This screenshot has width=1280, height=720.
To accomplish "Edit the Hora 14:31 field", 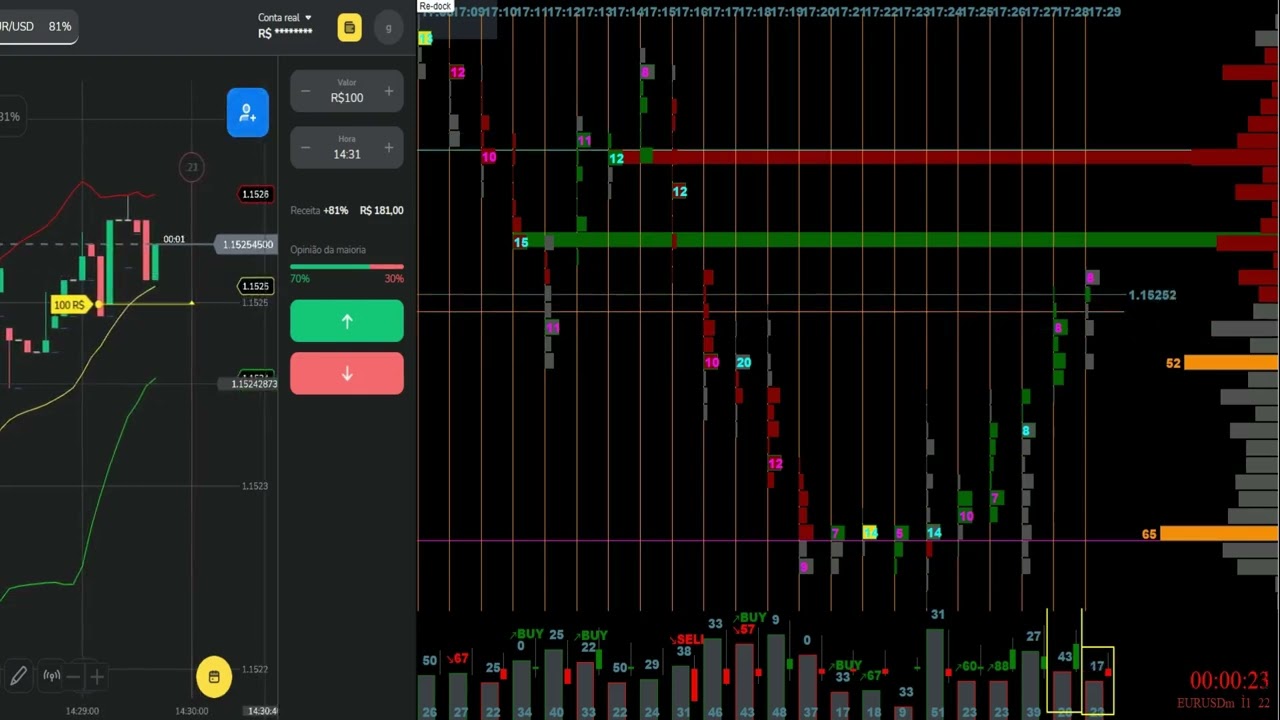I will point(347,148).
